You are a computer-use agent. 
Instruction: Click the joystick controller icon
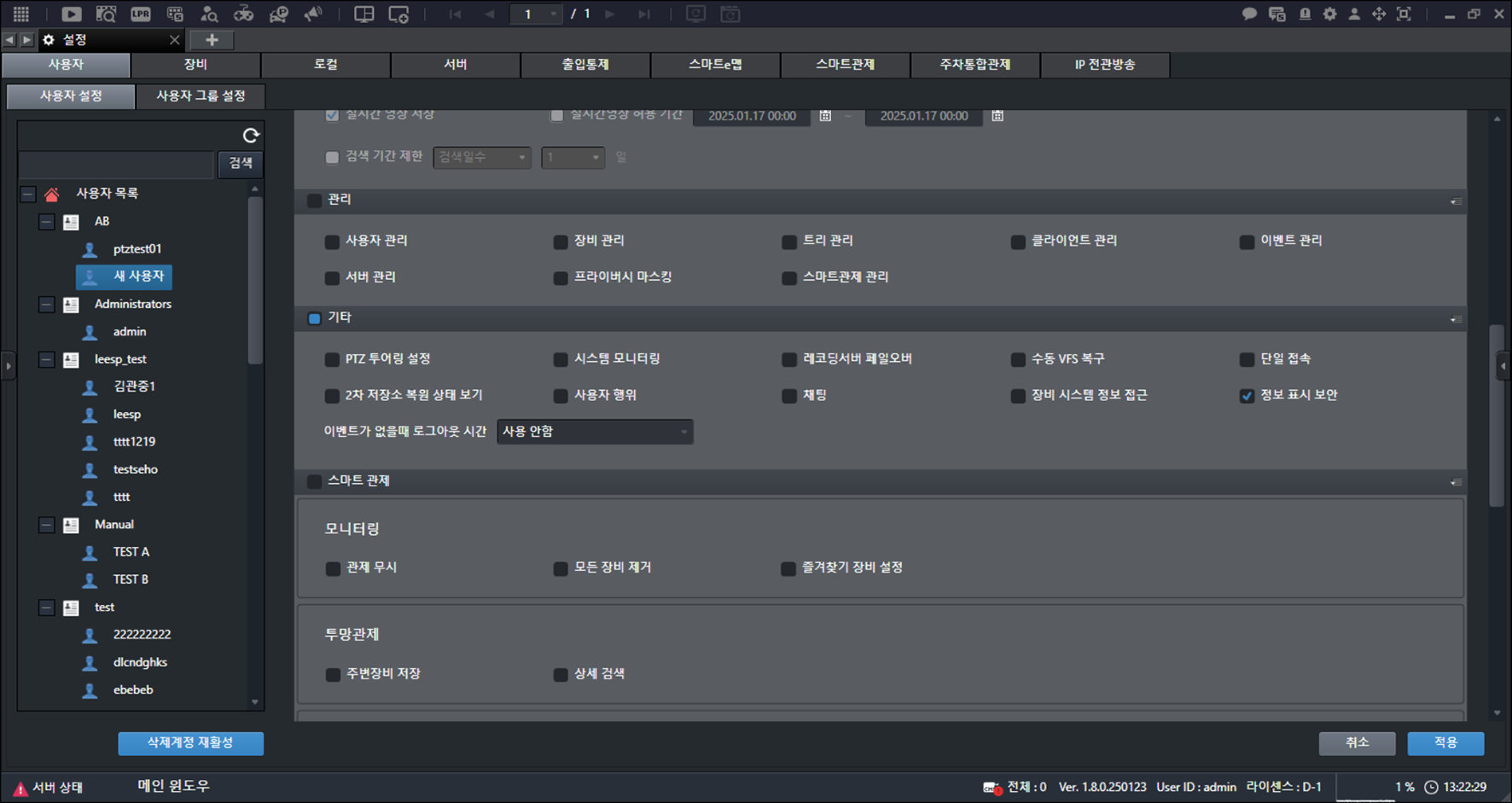[244, 14]
